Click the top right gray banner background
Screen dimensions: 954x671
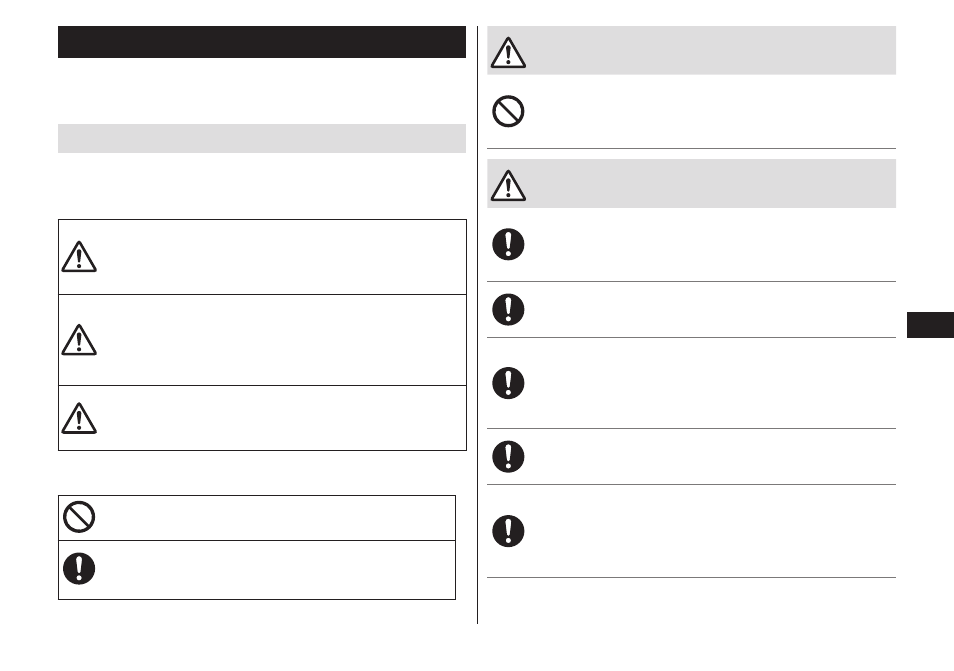click(x=691, y=50)
